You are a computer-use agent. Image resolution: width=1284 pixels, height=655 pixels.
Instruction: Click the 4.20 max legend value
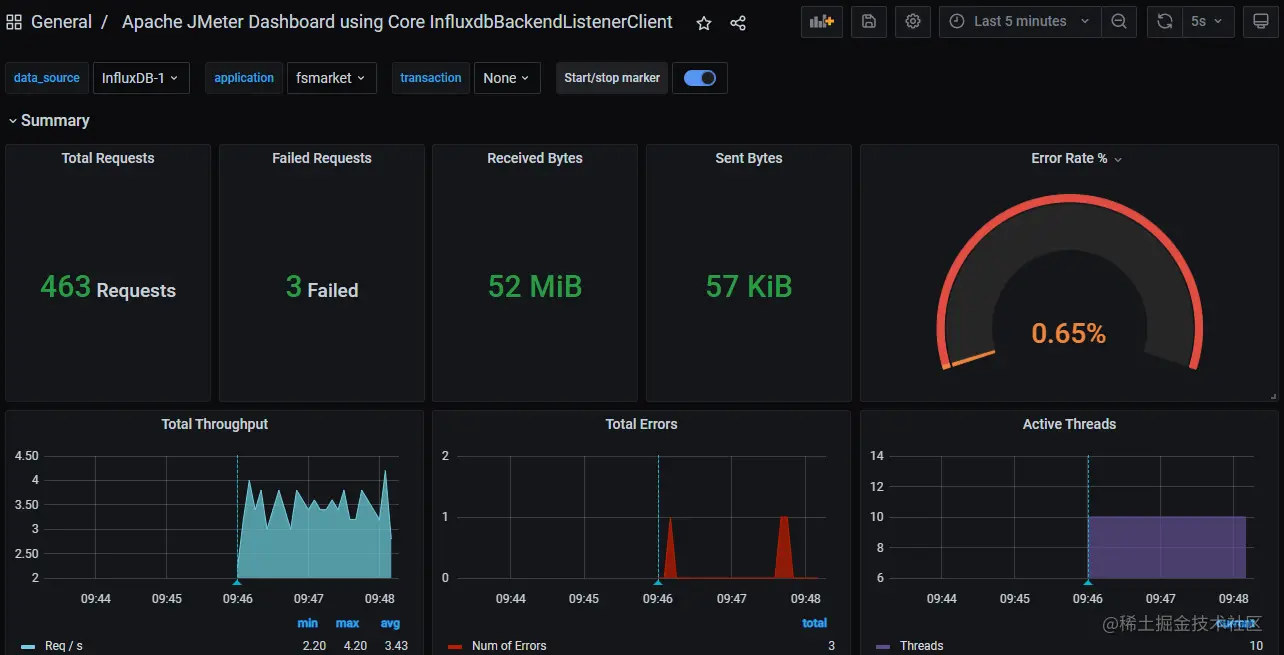tap(354, 646)
